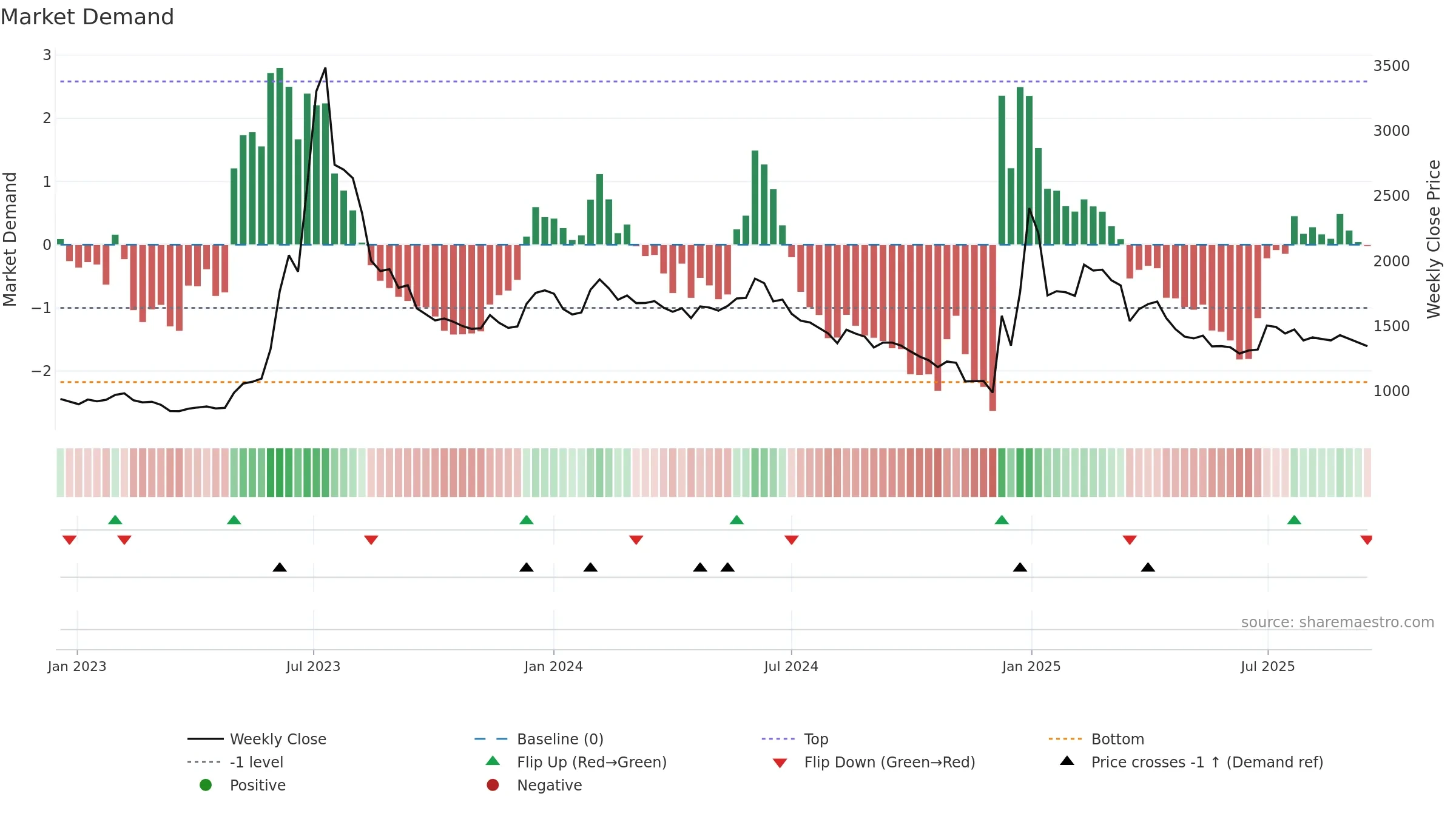Click the red Negative circle in legend
This screenshot has width=1456, height=819.
click(x=493, y=785)
